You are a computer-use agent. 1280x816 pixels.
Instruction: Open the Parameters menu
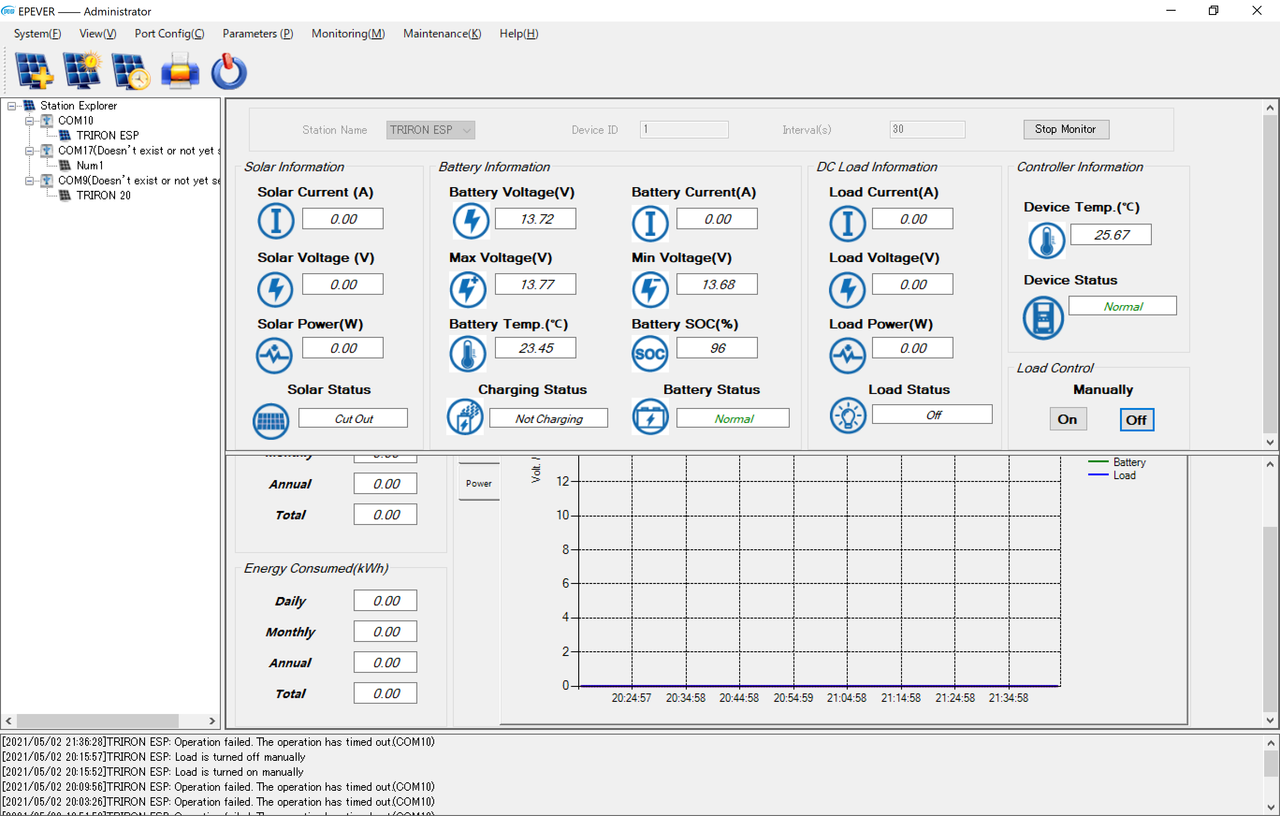[x=257, y=33]
